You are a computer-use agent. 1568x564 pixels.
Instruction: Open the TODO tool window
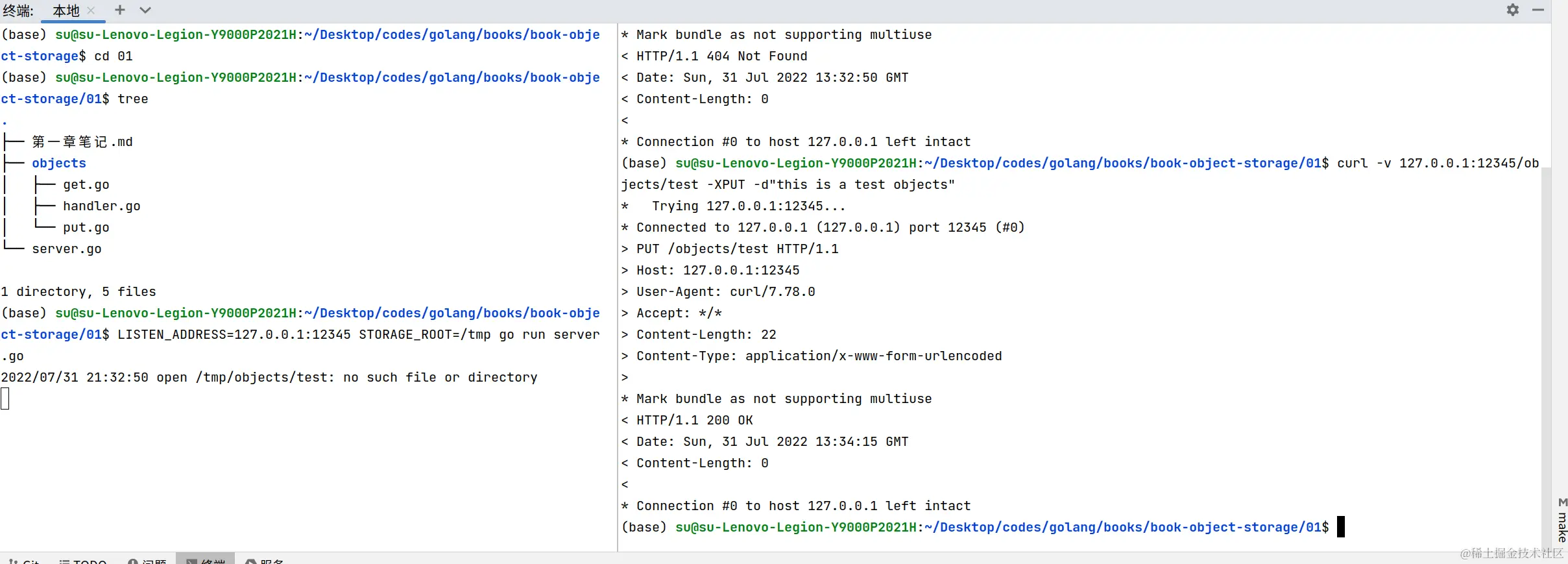(83, 561)
